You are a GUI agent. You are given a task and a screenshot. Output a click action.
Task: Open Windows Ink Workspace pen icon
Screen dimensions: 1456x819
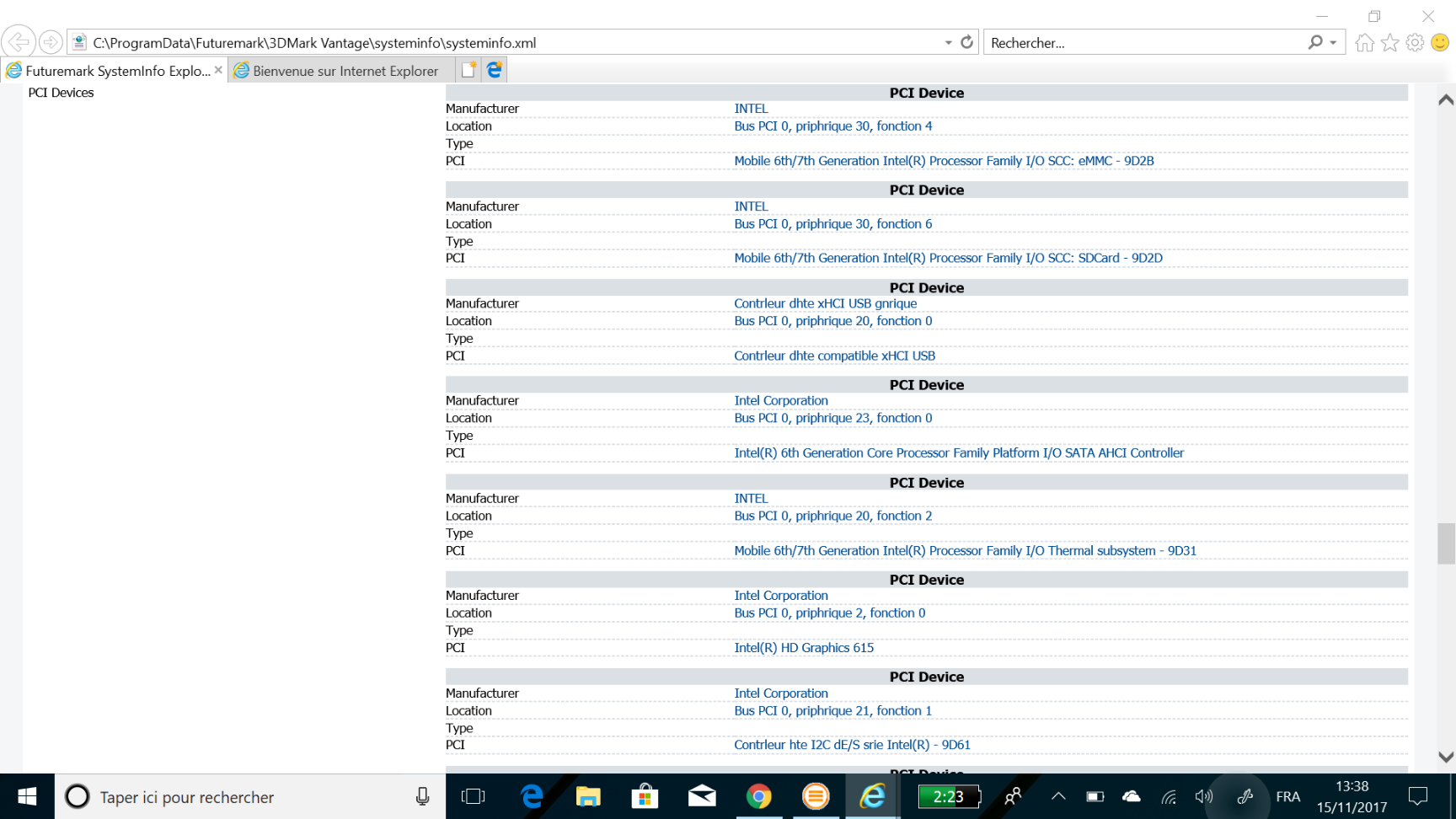point(1245,796)
